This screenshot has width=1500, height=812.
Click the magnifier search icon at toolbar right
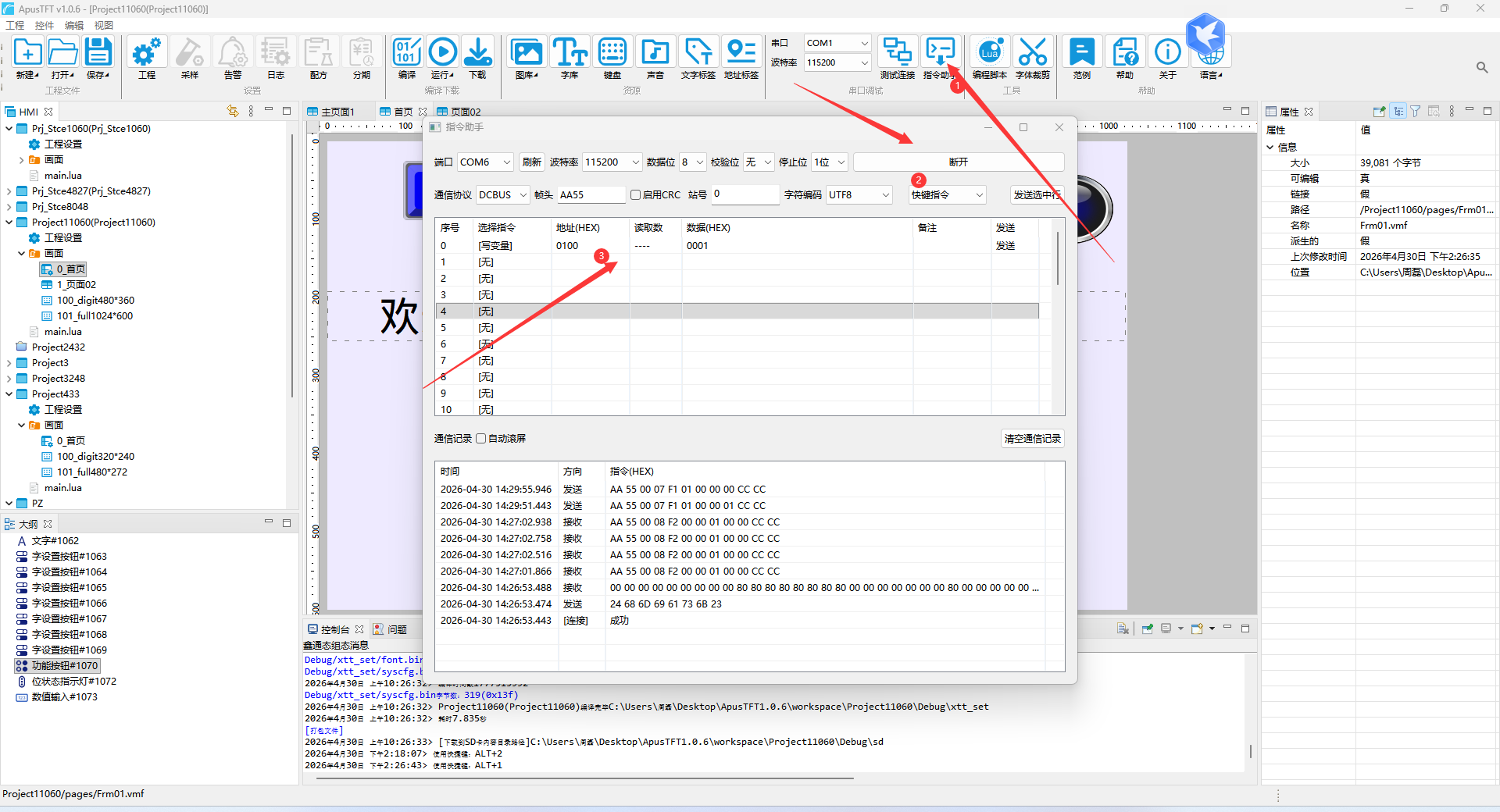tap(1482, 68)
